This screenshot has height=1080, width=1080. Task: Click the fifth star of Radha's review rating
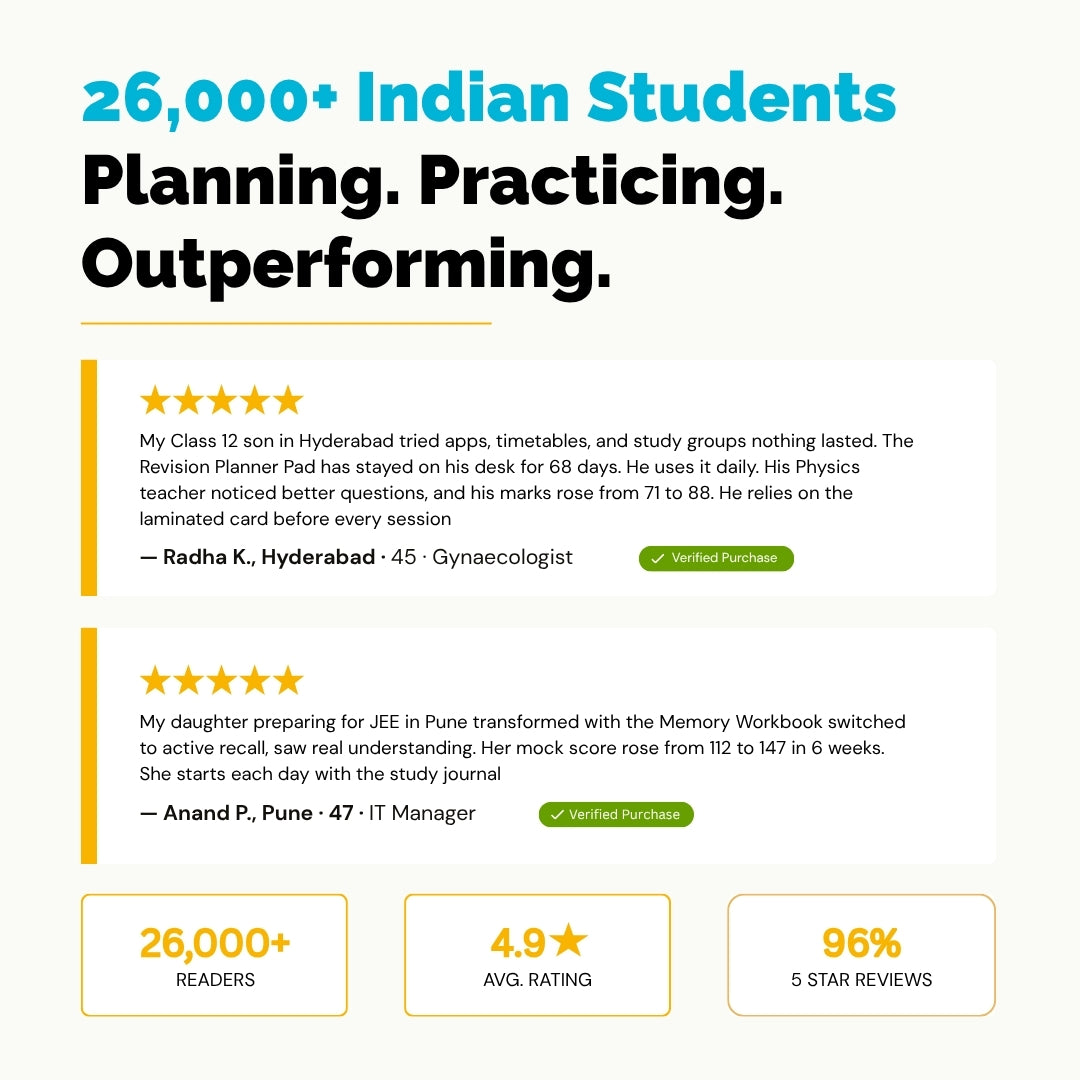(288, 401)
